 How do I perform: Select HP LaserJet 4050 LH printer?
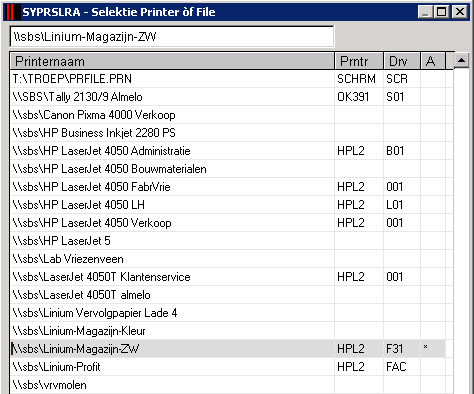[228, 205]
